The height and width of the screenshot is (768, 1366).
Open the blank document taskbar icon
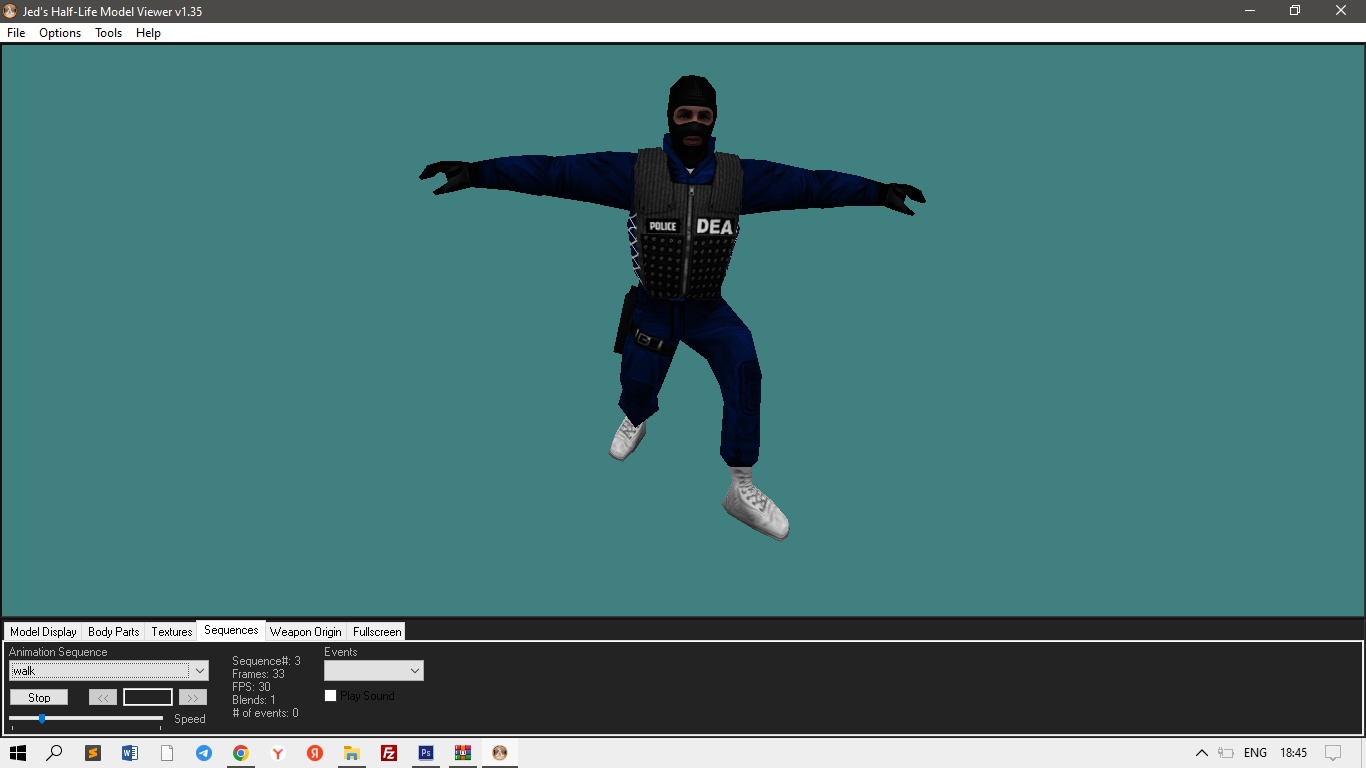pos(167,753)
